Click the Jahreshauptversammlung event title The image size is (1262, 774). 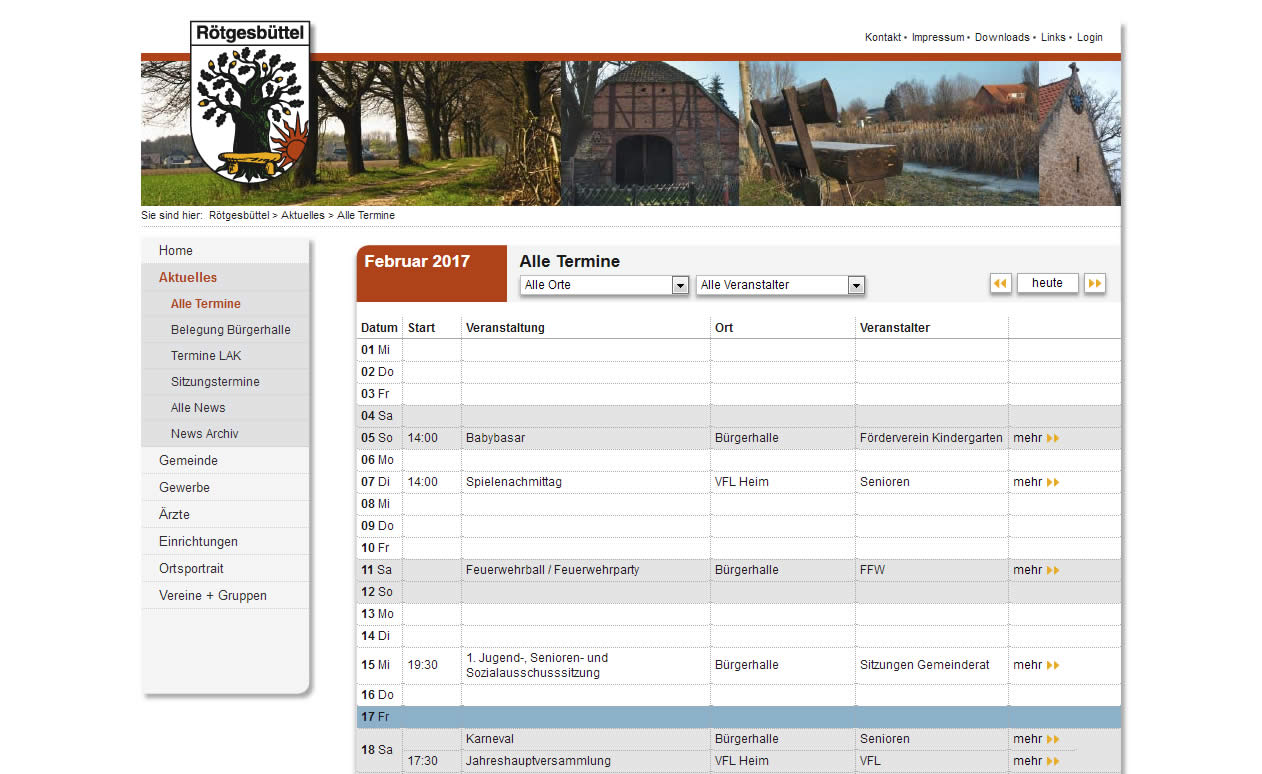coord(538,761)
